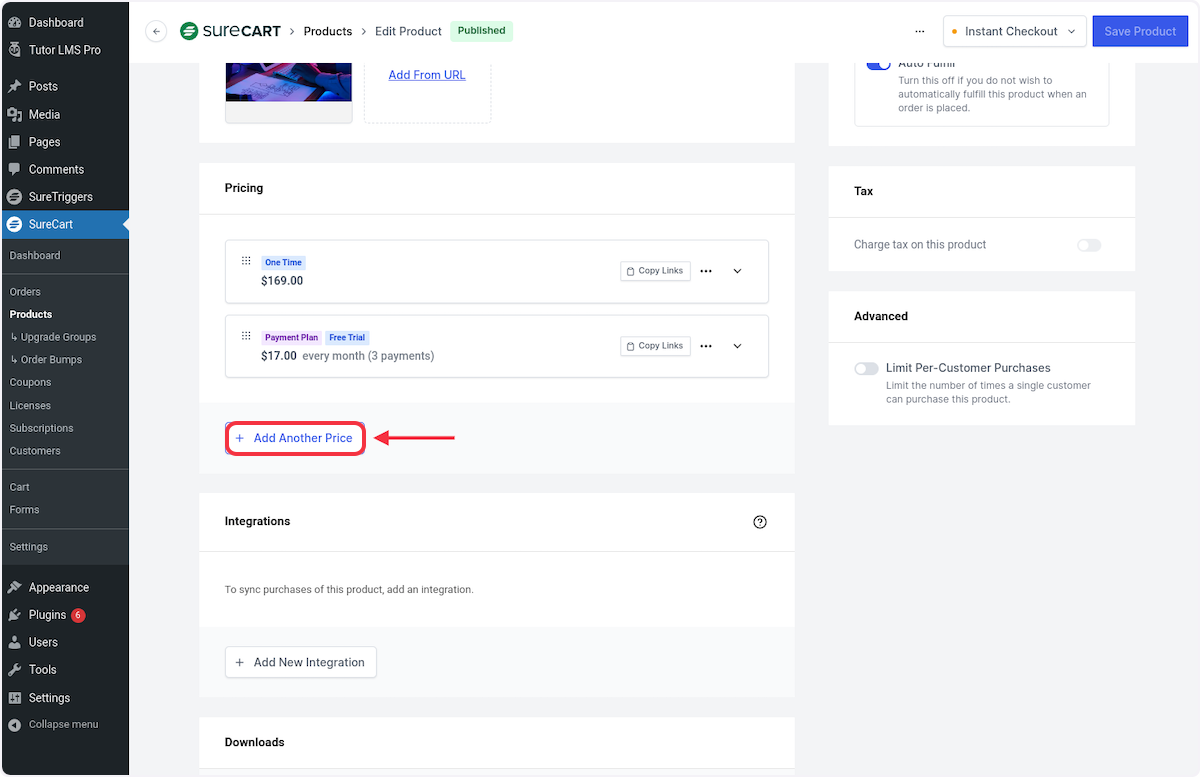Open the Instant Checkout dropdown
This screenshot has width=1200, height=777.
tap(1014, 31)
